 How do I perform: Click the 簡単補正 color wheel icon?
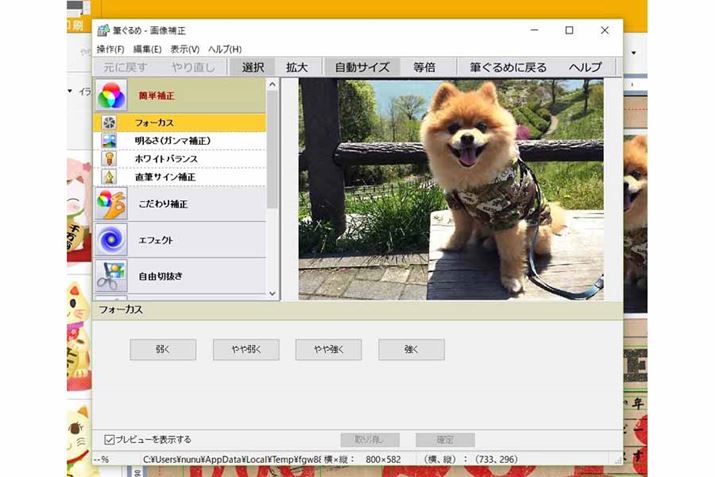[111, 96]
